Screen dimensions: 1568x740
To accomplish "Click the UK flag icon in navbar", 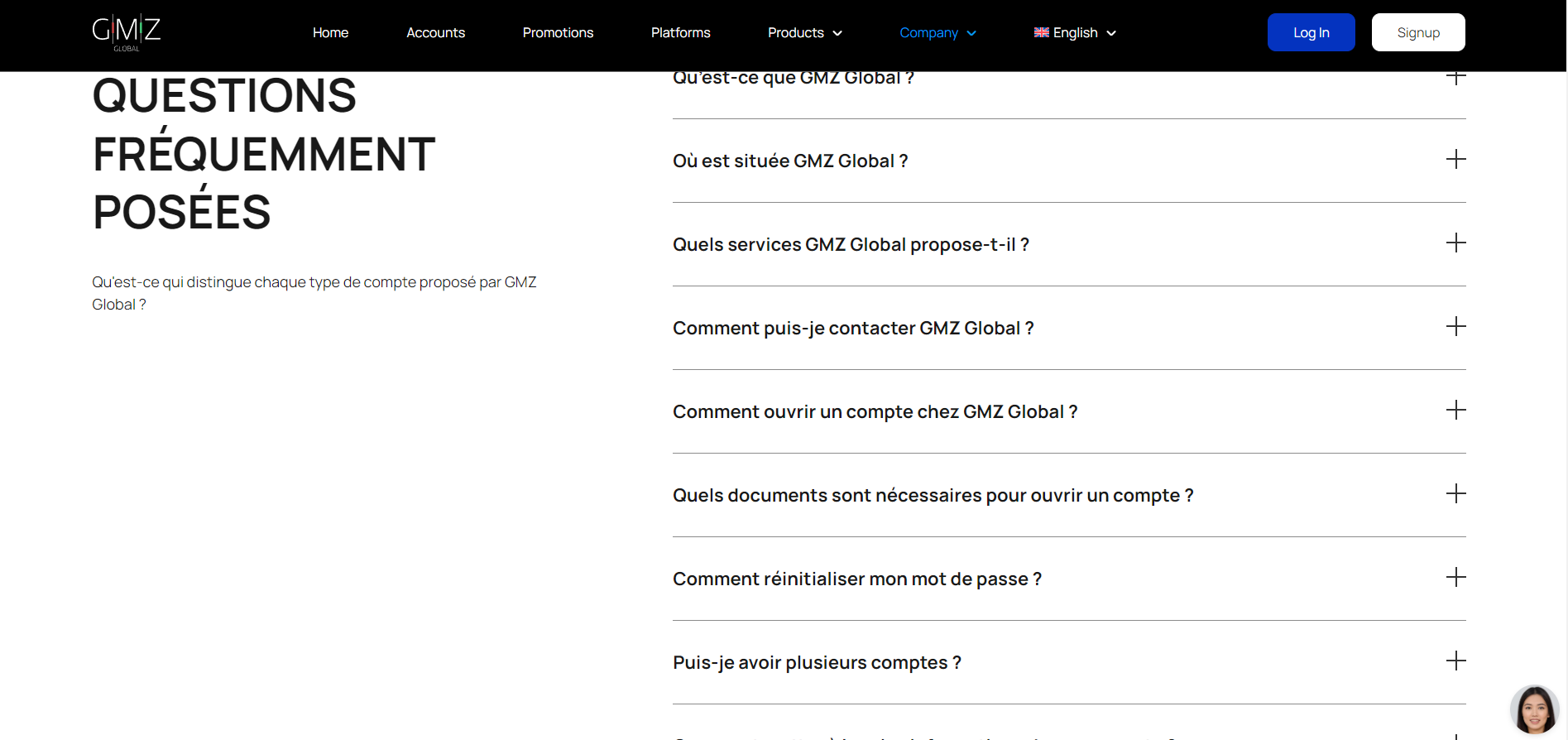I will [1041, 33].
